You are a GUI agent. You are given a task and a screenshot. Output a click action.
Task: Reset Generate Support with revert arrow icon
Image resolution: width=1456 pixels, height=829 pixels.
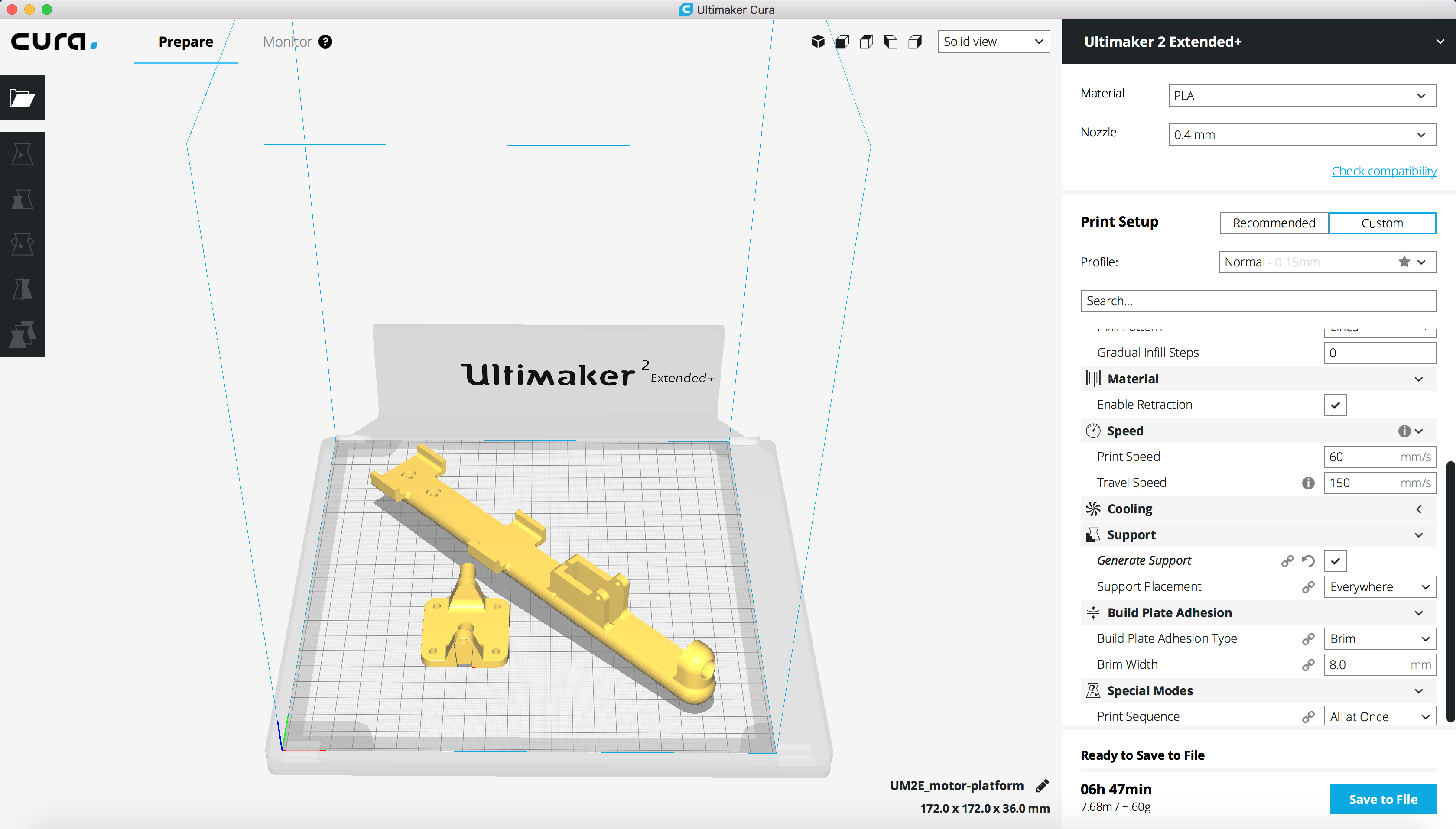point(1308,561)
